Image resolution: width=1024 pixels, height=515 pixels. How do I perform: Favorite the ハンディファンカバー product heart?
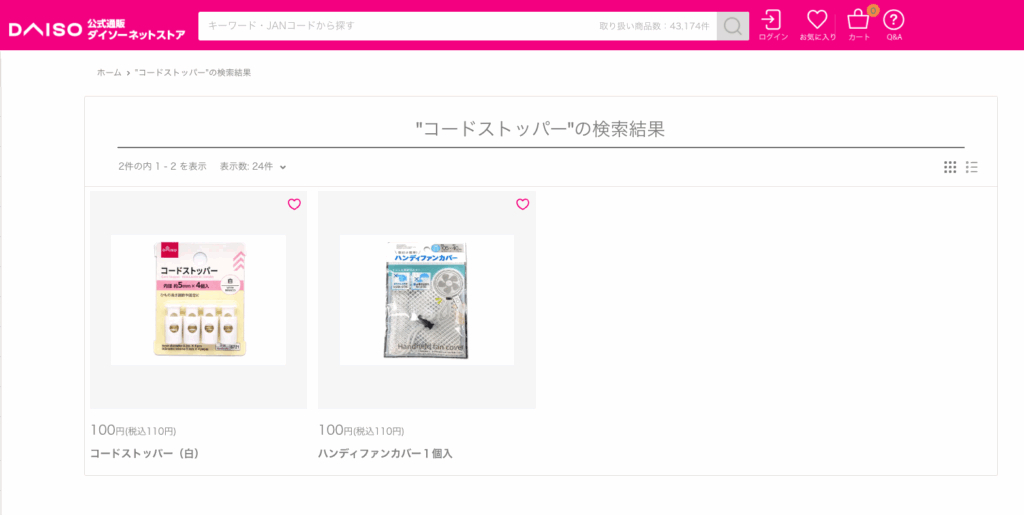coord(522,204)
